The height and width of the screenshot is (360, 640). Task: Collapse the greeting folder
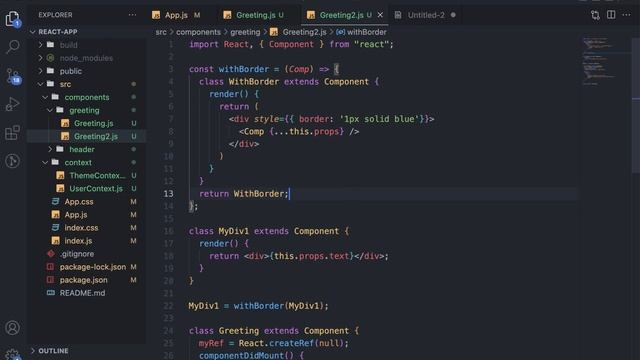84,110
